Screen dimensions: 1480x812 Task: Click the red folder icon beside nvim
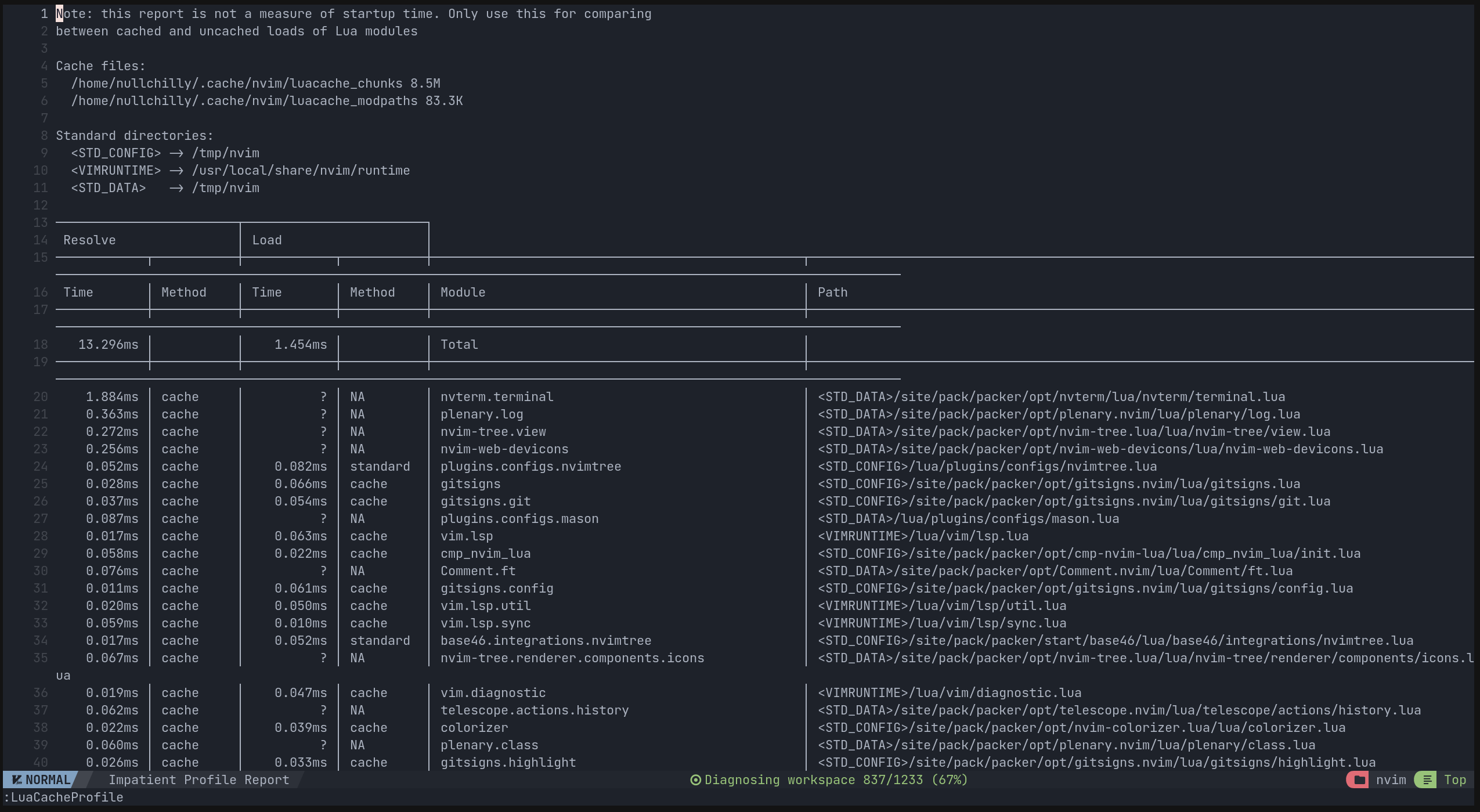pyautogui.click(x=1358, y=779)
